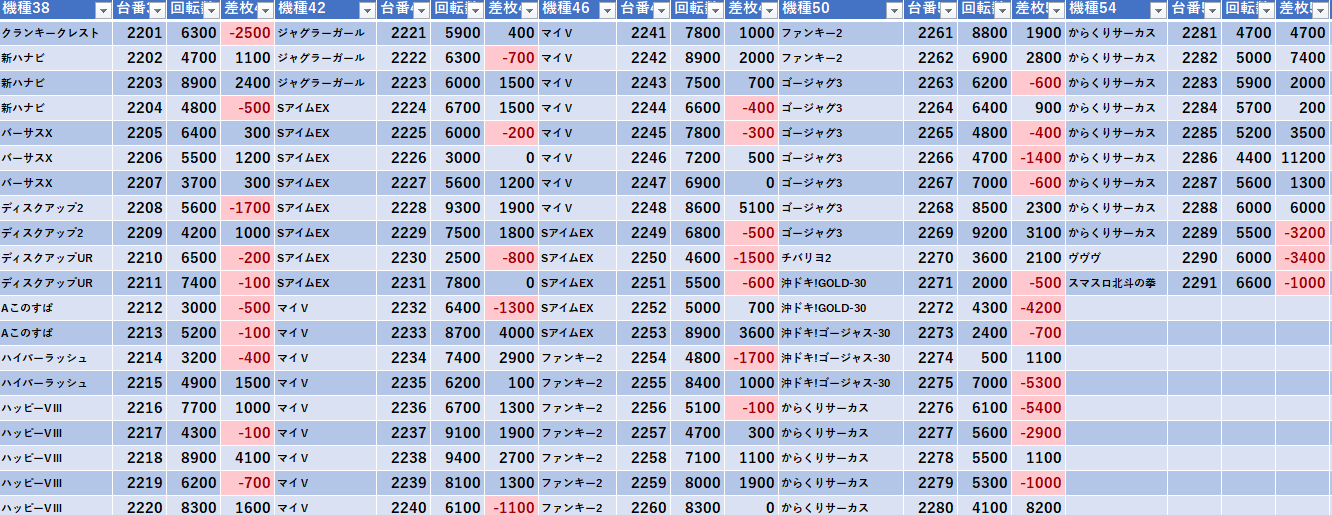Click the 4100 value for machine 2218
Viewport: 1332px width, 515px height.
(248, 458)
